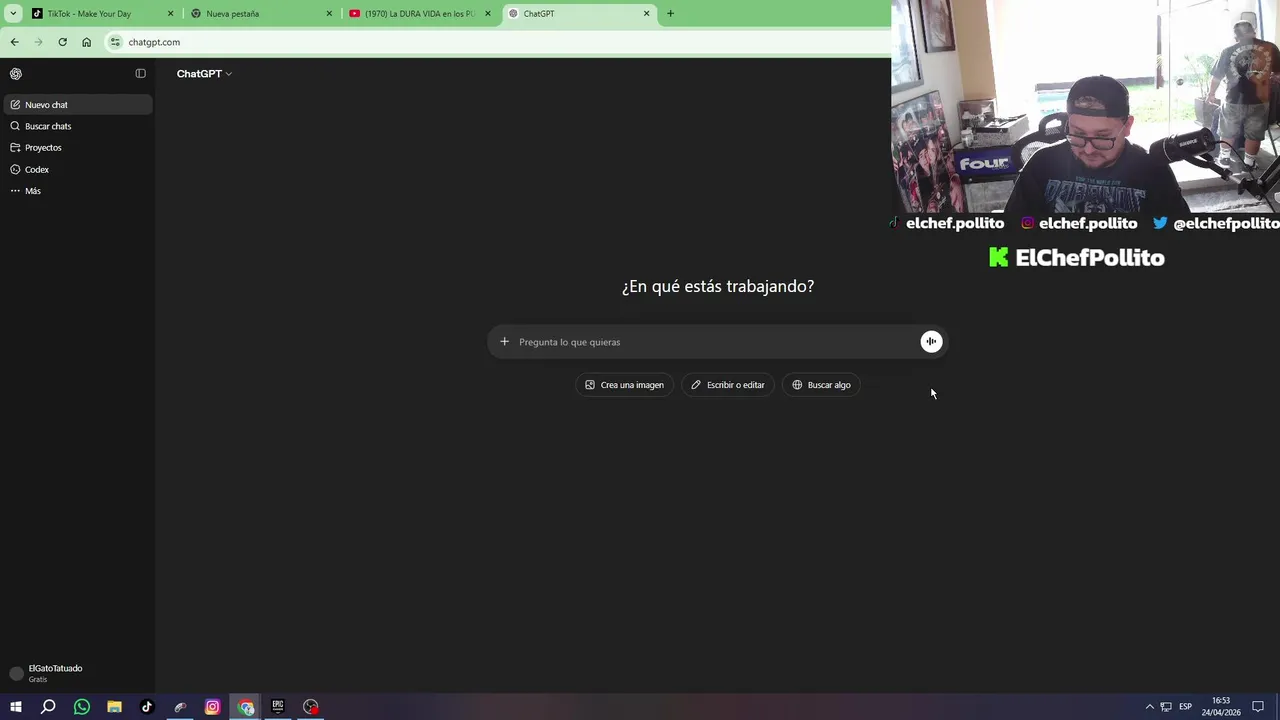The image size is (1280, 720).
Task: Open the tab search dropdown arrow
Action: coord(12,14)
